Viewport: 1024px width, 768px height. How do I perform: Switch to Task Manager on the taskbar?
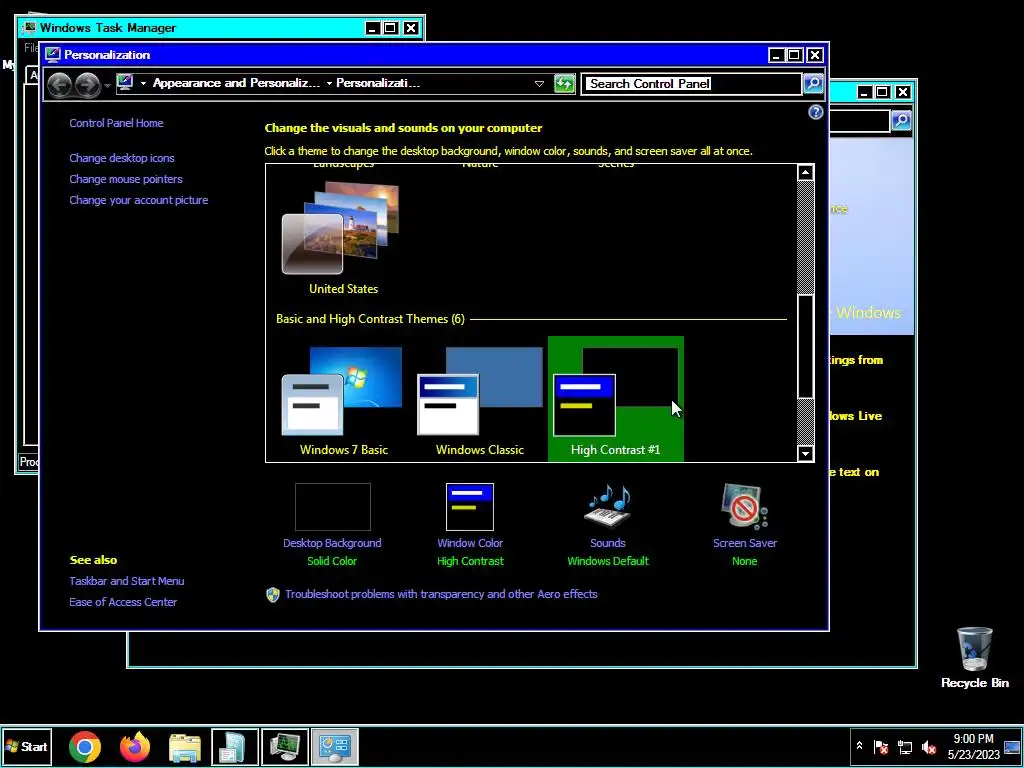coord(285,746)
